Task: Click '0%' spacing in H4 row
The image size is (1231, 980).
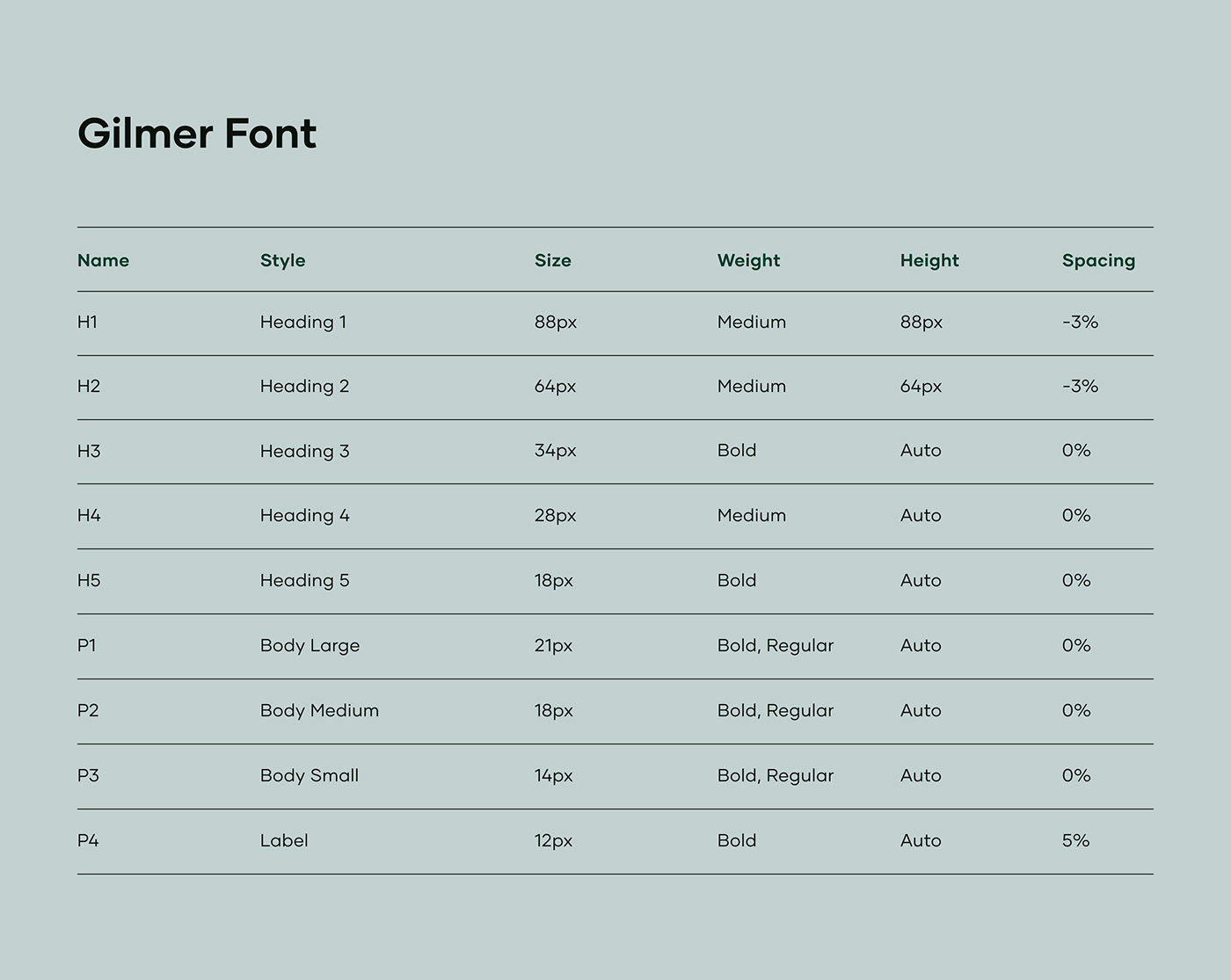Action: [x=1076, y=515]
